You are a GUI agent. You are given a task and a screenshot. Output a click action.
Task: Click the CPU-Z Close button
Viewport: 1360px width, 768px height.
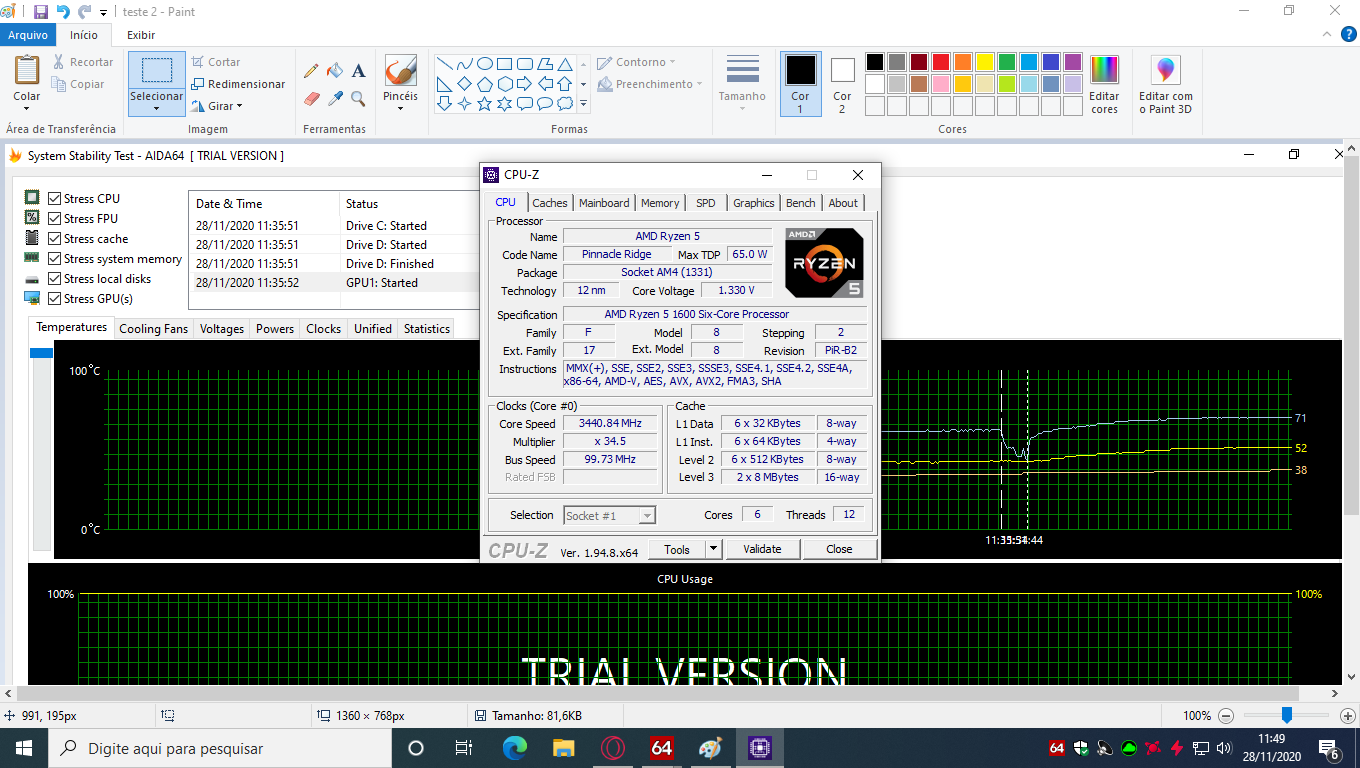click(x=839, y=549)
